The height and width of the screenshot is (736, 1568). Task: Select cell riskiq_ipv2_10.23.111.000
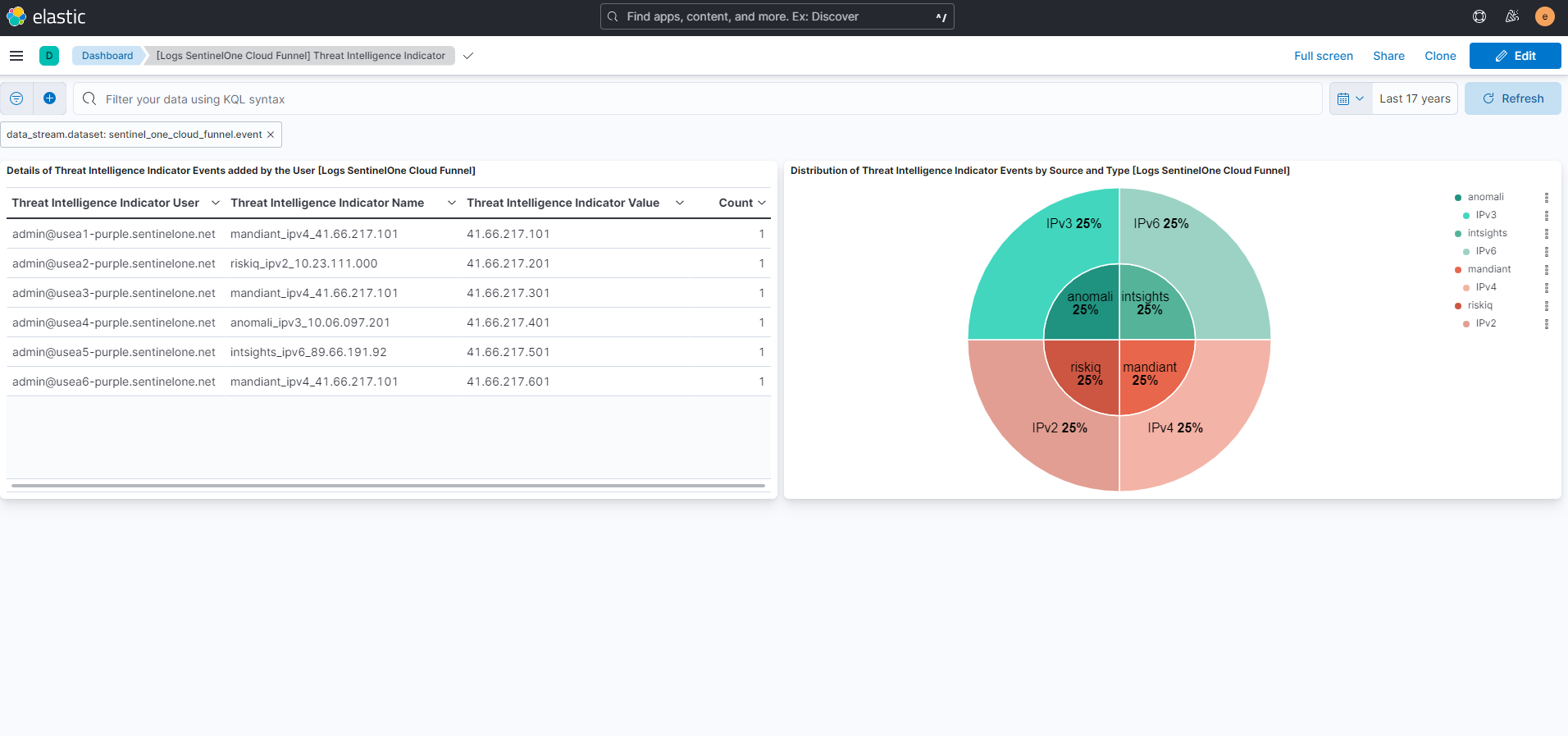point(304,263)
